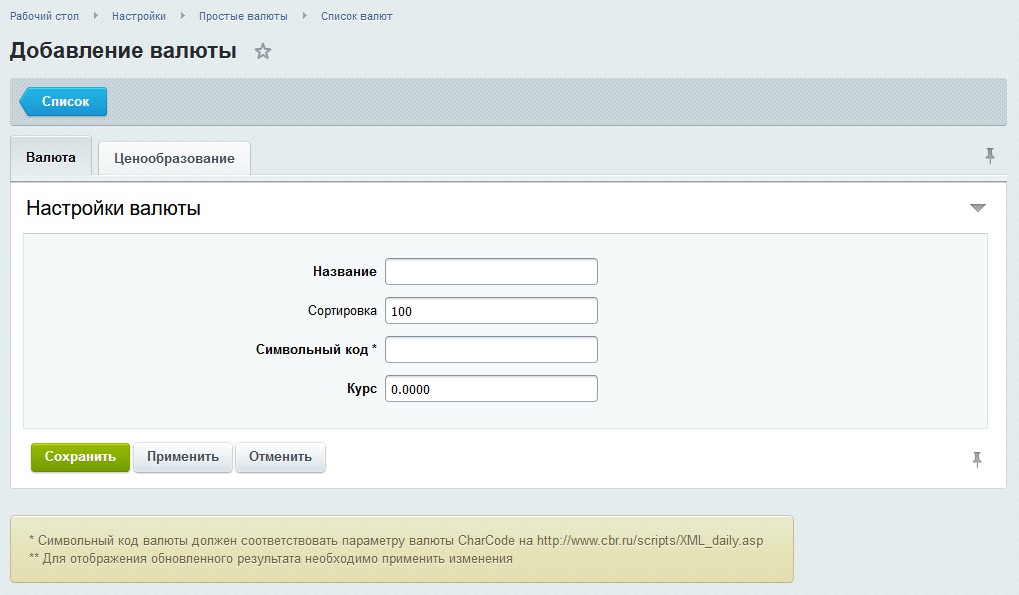Click the Отменить button
The height and width of the screenshot is (595, 1019).
(280, 457)
